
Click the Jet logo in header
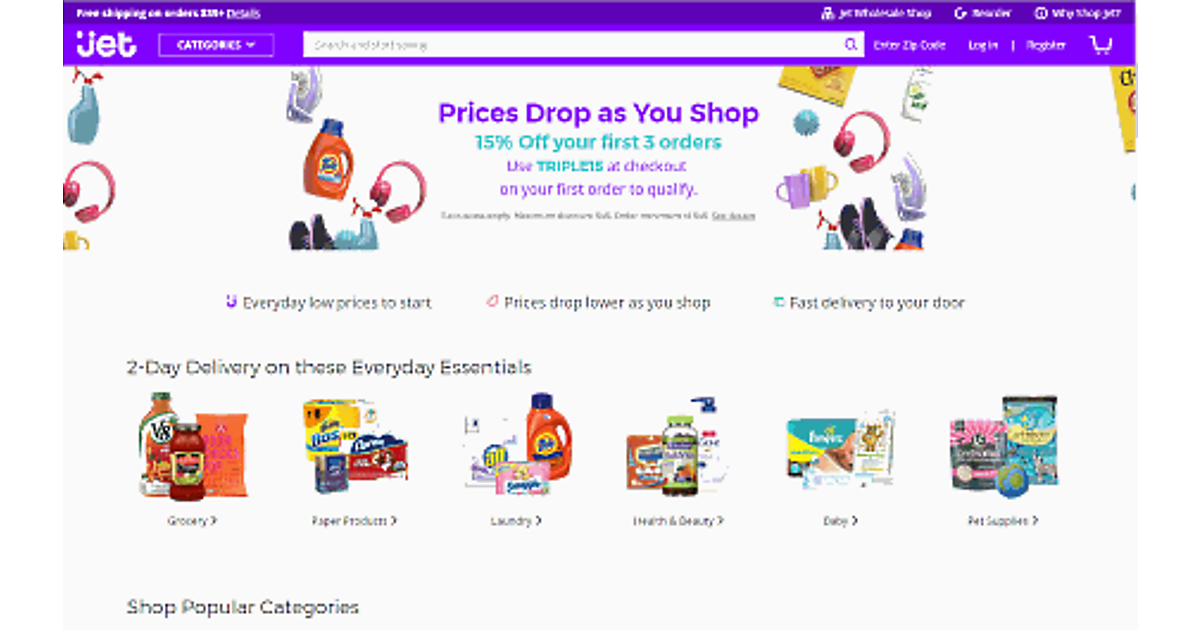pos(106,44)
